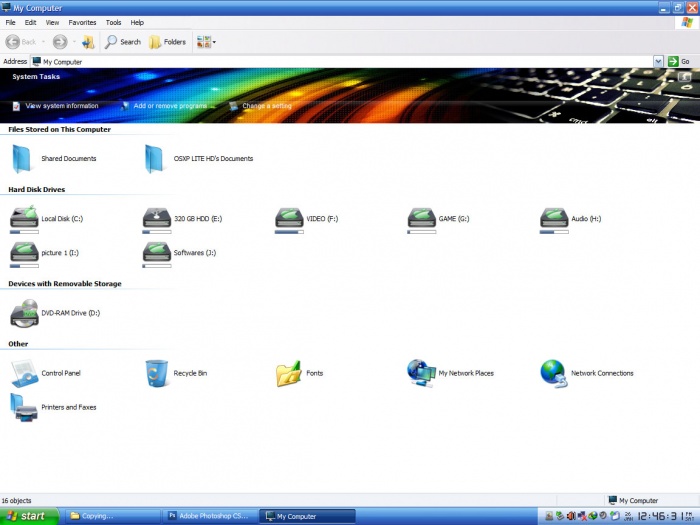Screen dimensions: 700x525
Task: Click View system information link
Action: [61, 106]
